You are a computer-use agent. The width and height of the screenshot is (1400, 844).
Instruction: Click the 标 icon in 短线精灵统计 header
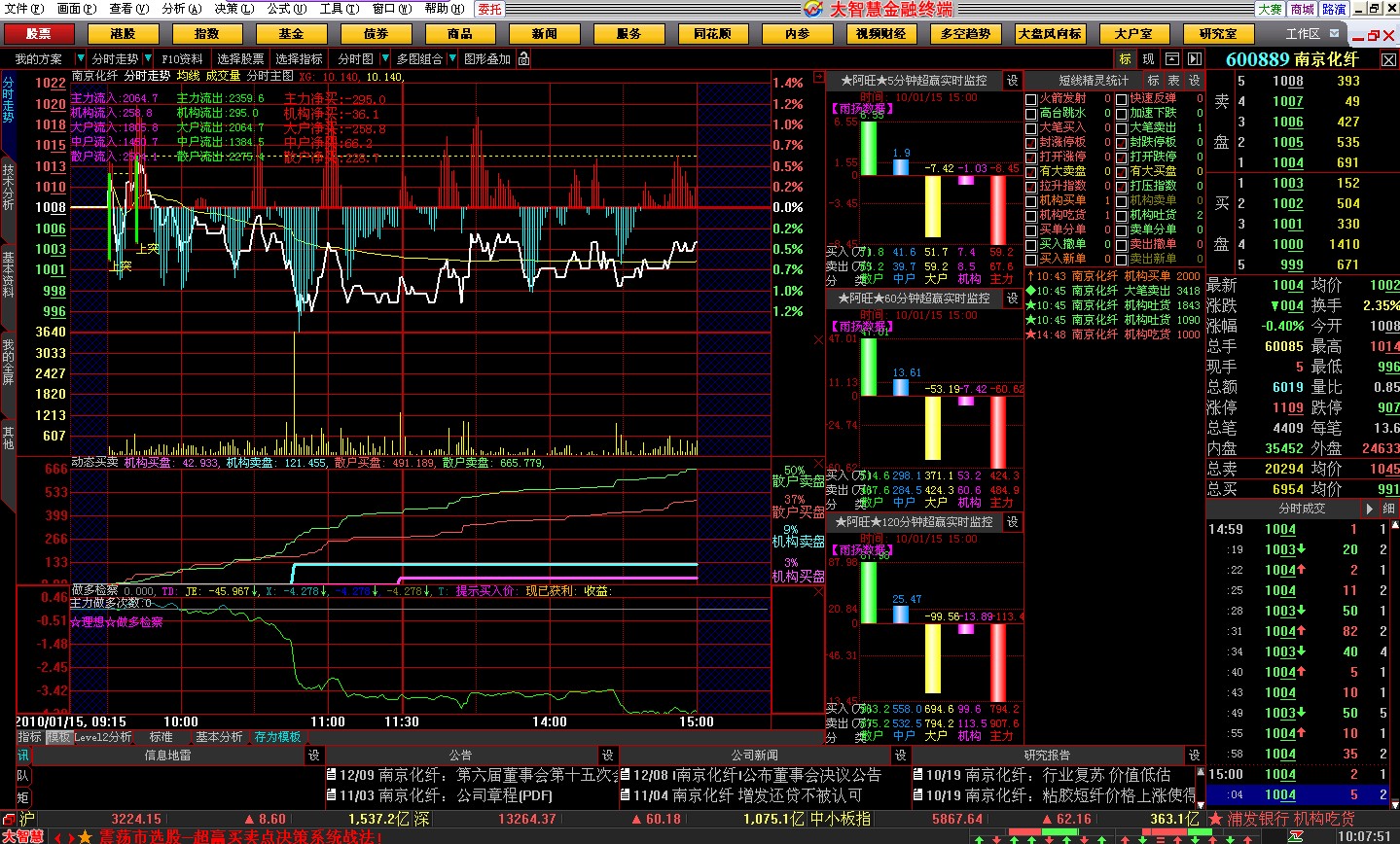[x=1154, y=81]
